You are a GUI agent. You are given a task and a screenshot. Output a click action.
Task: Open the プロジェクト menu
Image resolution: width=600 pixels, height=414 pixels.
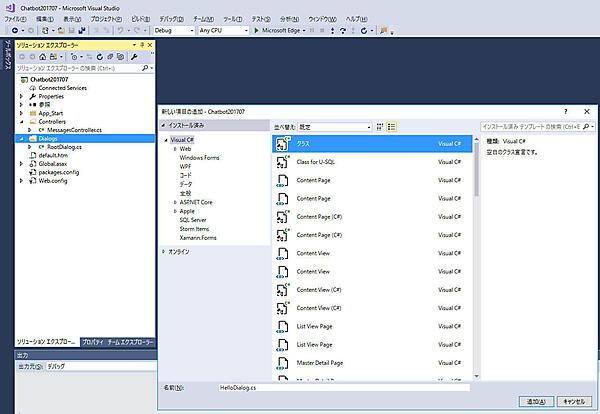tap(104, 18)
